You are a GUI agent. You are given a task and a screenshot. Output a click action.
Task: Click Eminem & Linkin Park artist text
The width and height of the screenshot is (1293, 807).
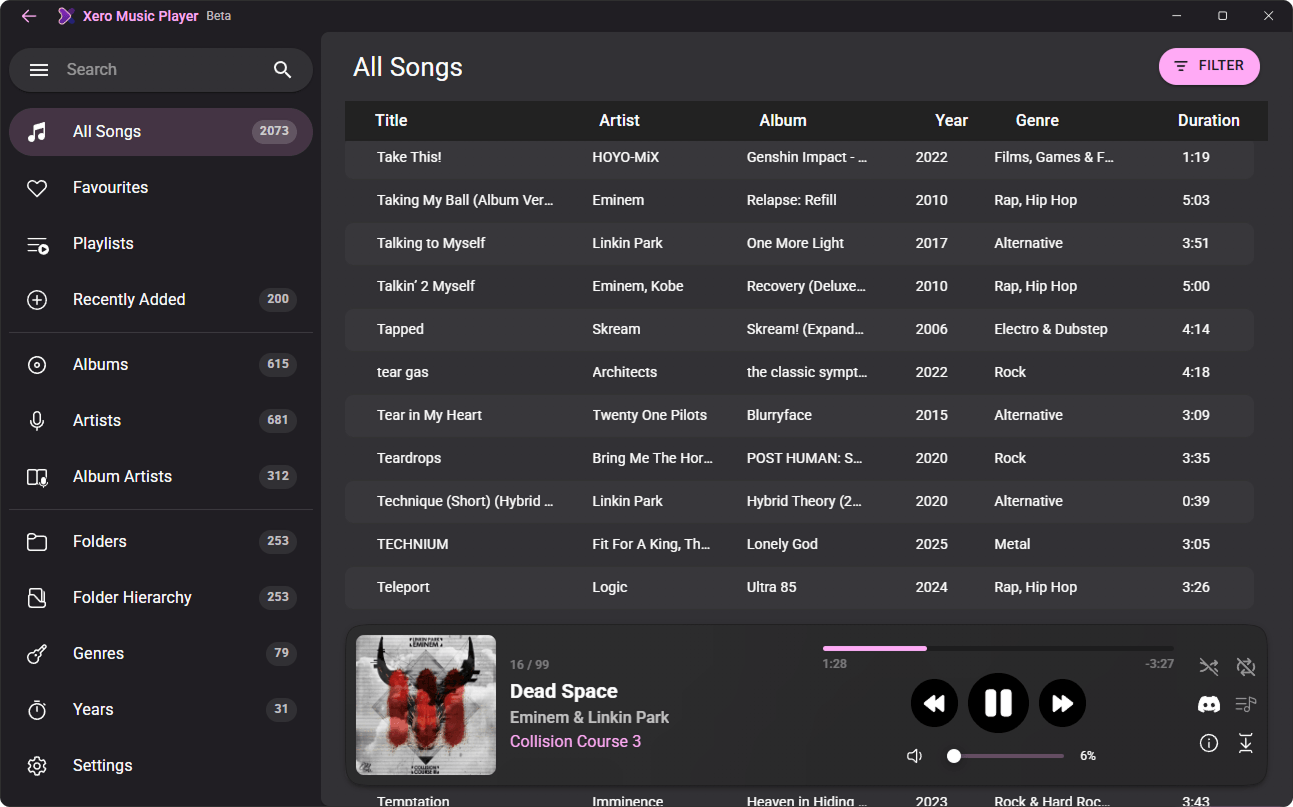pyautogui.click(x=589, y=718)
